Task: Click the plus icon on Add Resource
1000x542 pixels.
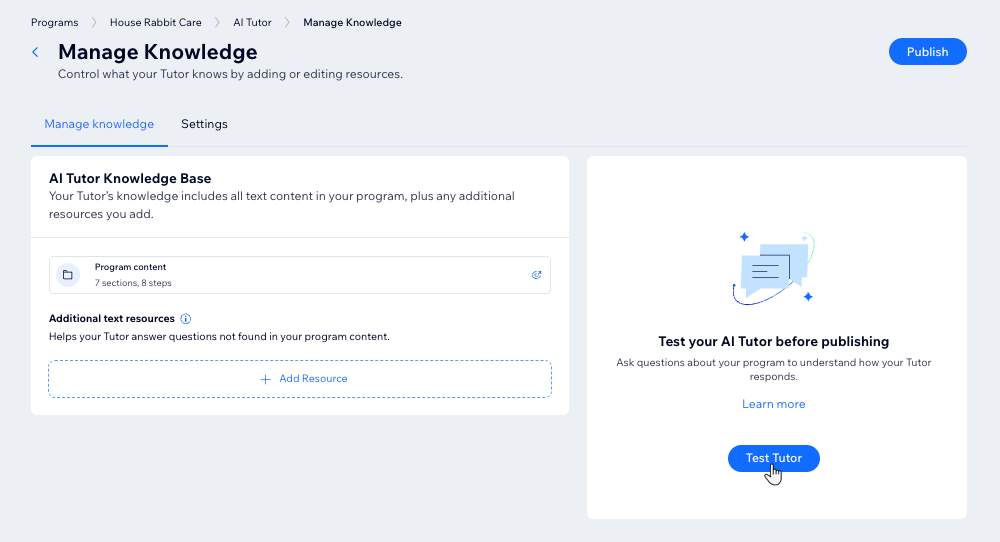Action: 265,379
